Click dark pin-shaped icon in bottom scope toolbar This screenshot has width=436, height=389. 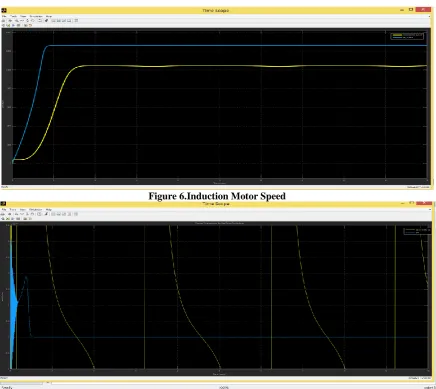[x=46, y=214]
